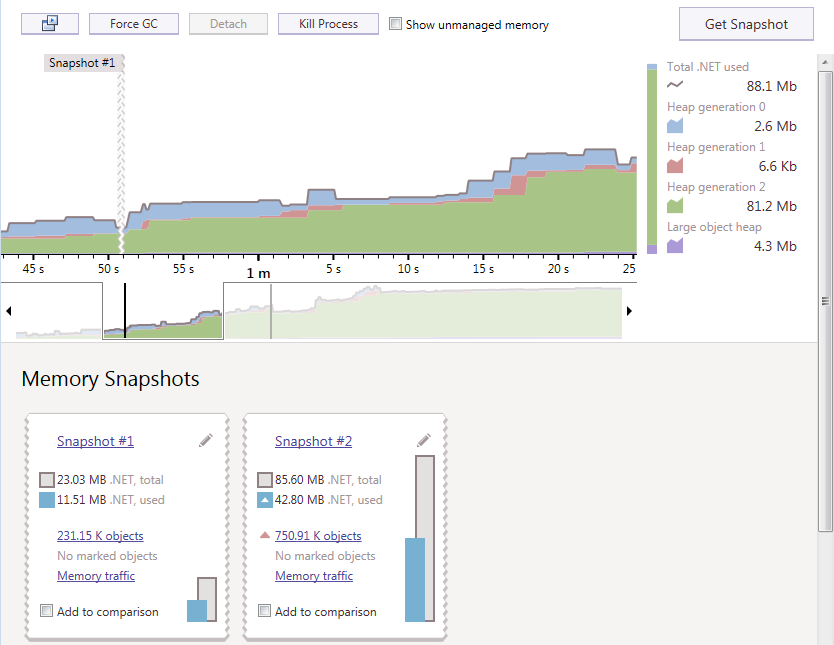834x645 pixels.
Task: Select the Snapshot #1 flag on the timeline
Action: pyautogui.click(x=83, y=62)
